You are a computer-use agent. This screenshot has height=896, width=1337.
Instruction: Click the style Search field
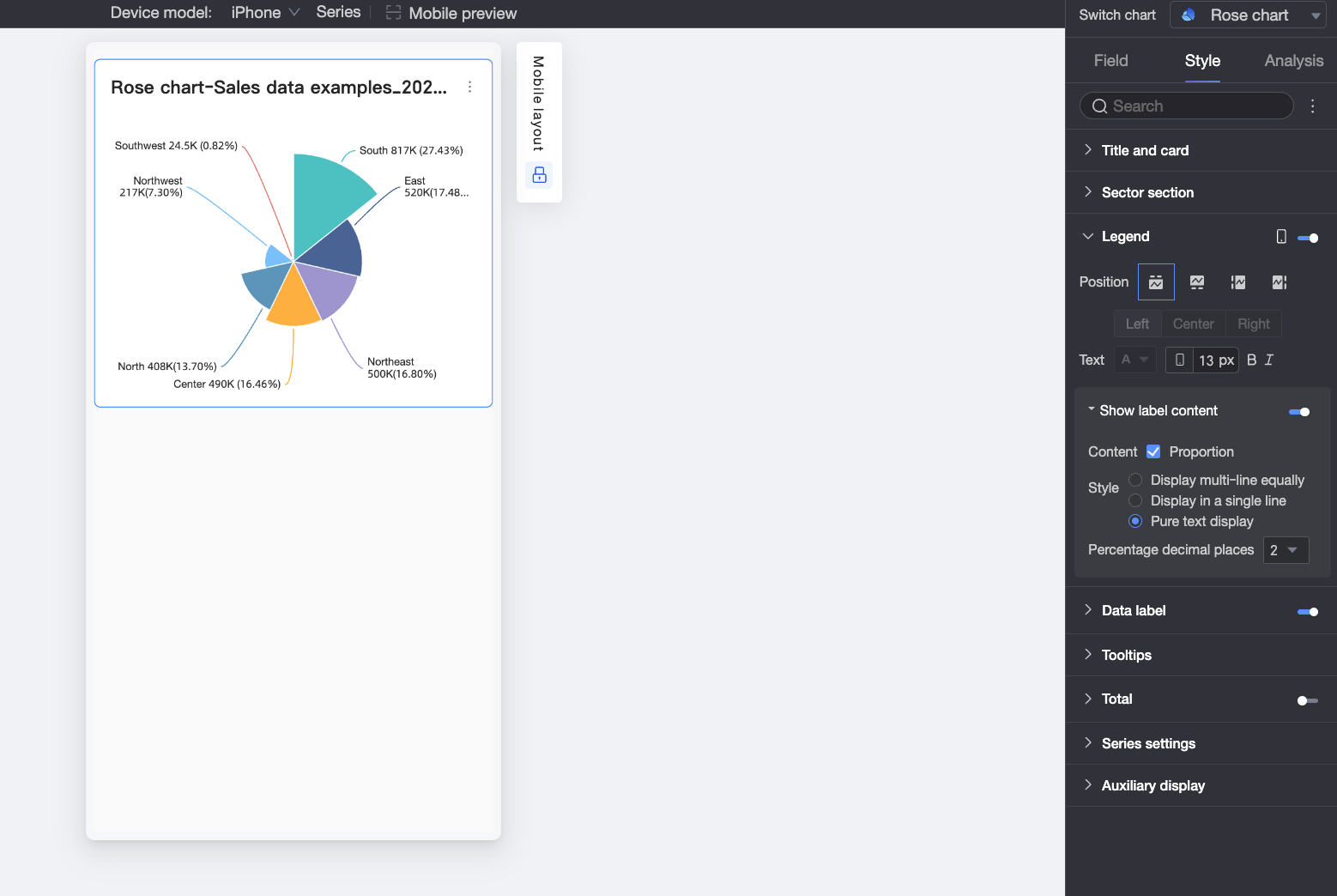click(1186, 106)
